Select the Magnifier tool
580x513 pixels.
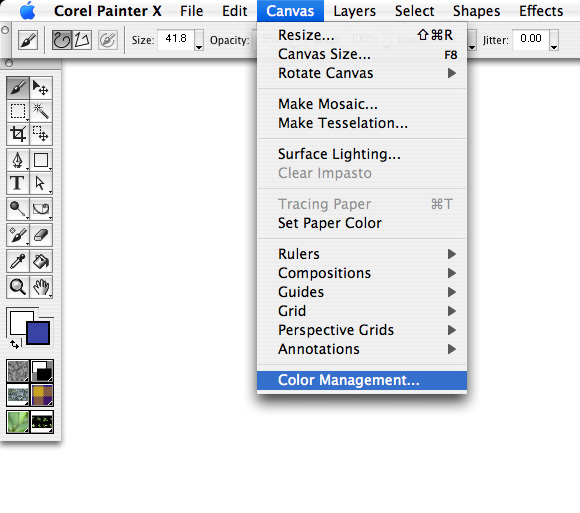[18, 287]
